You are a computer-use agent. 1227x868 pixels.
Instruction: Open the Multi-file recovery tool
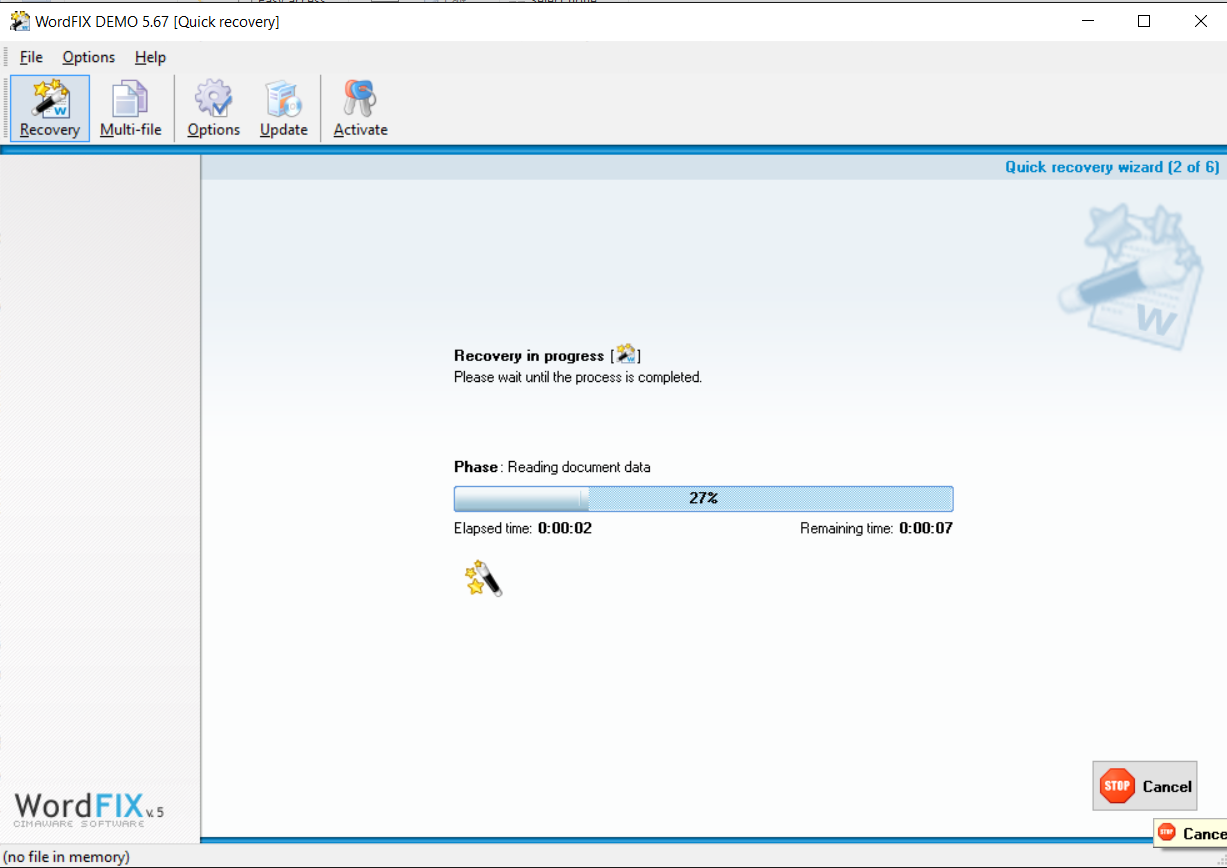[x=130, y=108]
